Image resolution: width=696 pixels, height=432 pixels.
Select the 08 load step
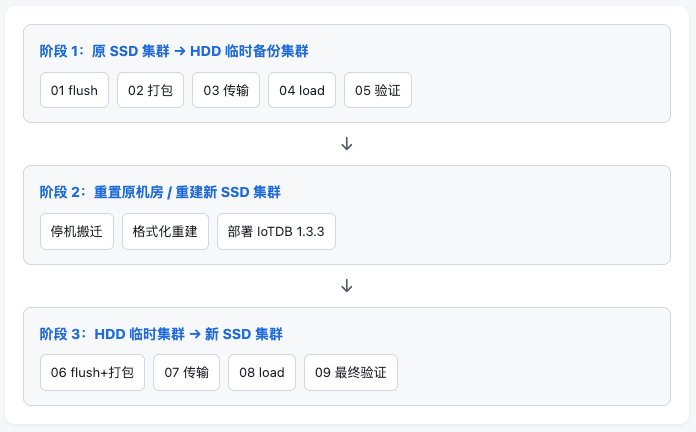point(262,373)
